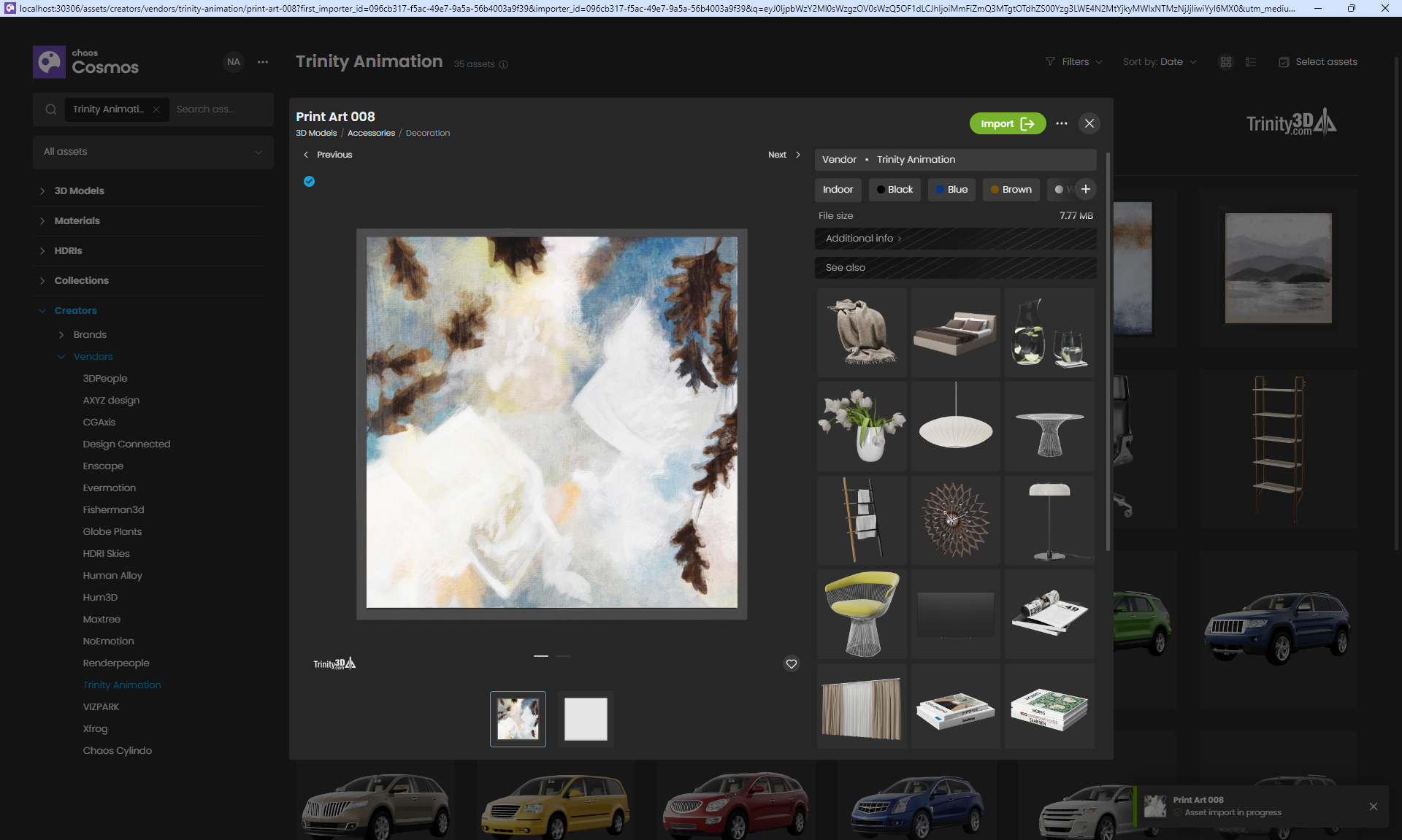Switch to list view layout
1402x840 pixels.
[1251, 63]
